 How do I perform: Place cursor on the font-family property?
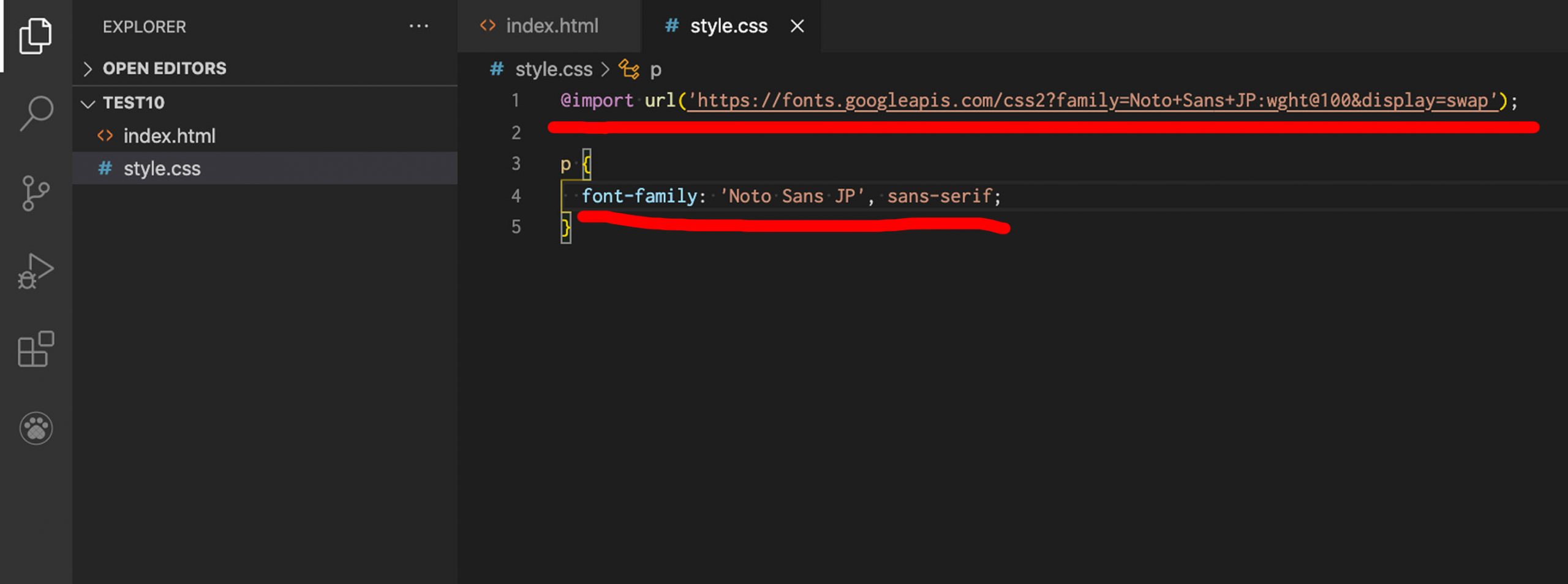pyautogui.click(x=639, y=196)
